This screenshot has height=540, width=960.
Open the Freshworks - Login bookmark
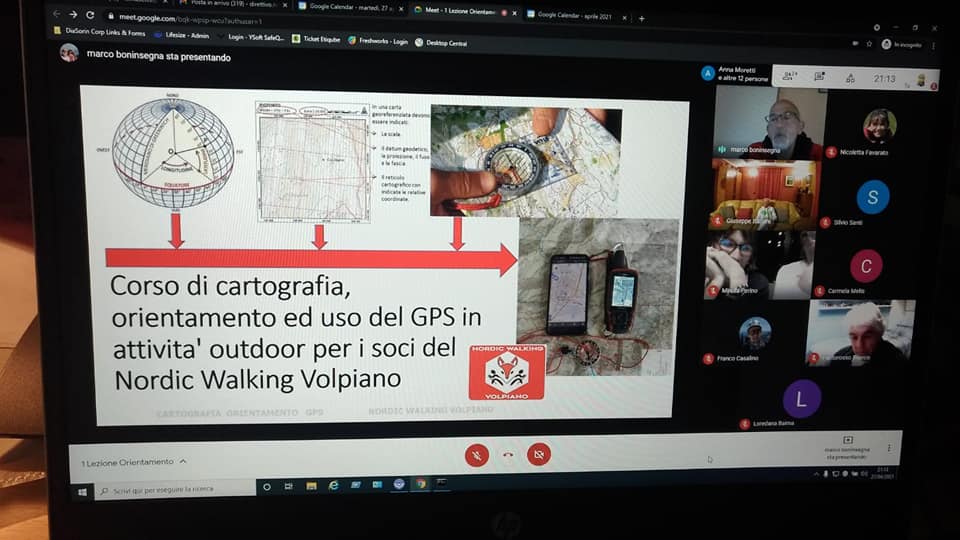(x=378, y=41)
